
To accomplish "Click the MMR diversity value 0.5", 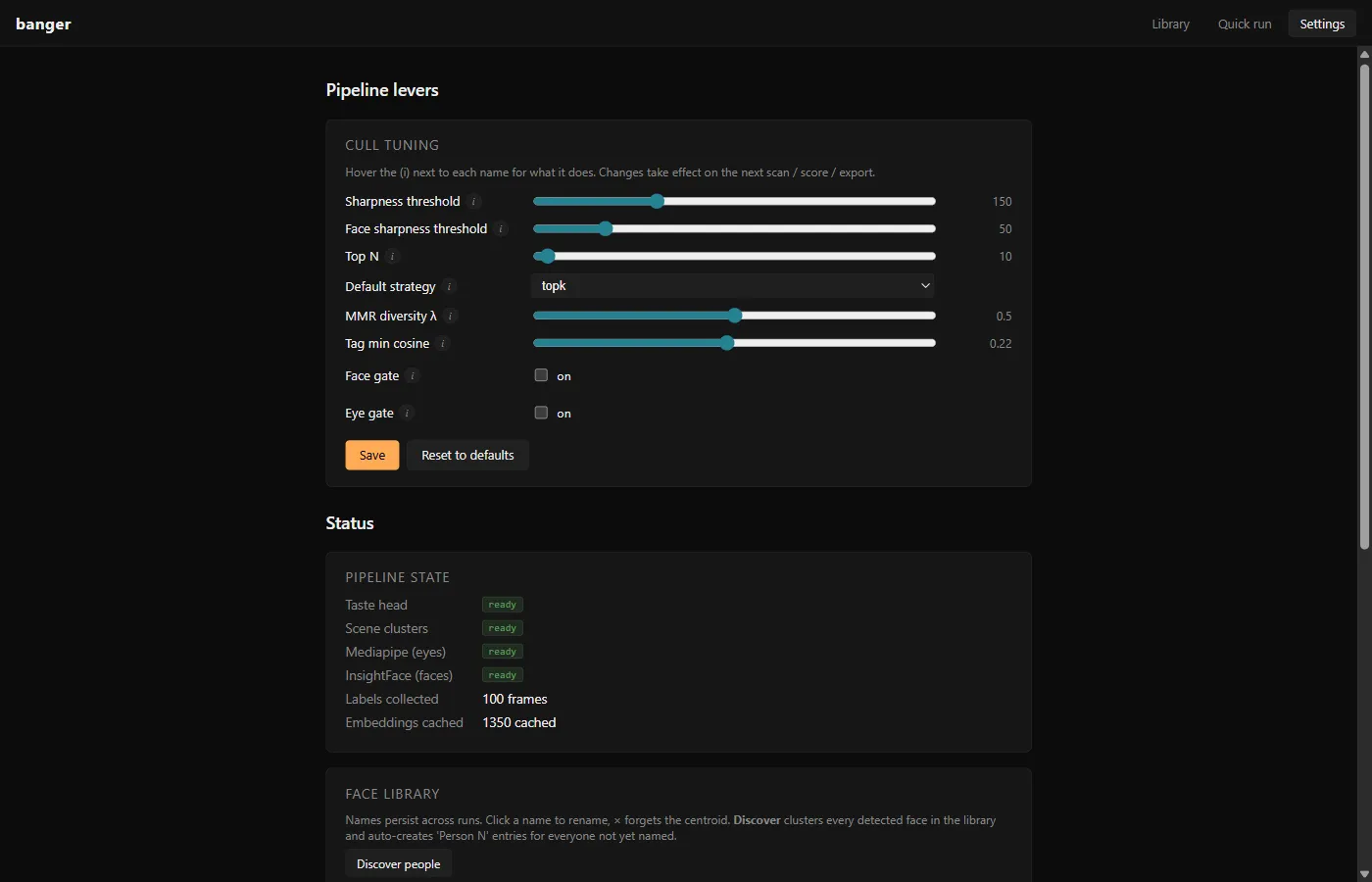I will 1004,317.
